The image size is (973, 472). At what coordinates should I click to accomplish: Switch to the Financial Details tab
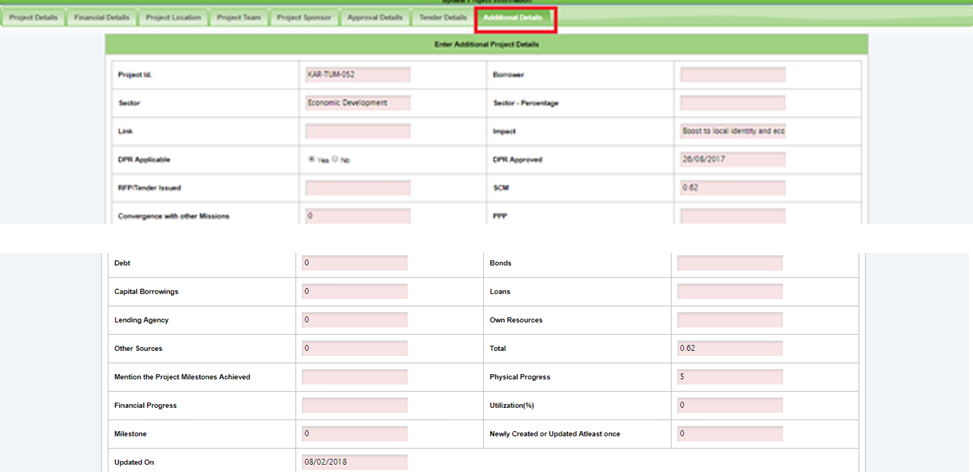(101, 18)
